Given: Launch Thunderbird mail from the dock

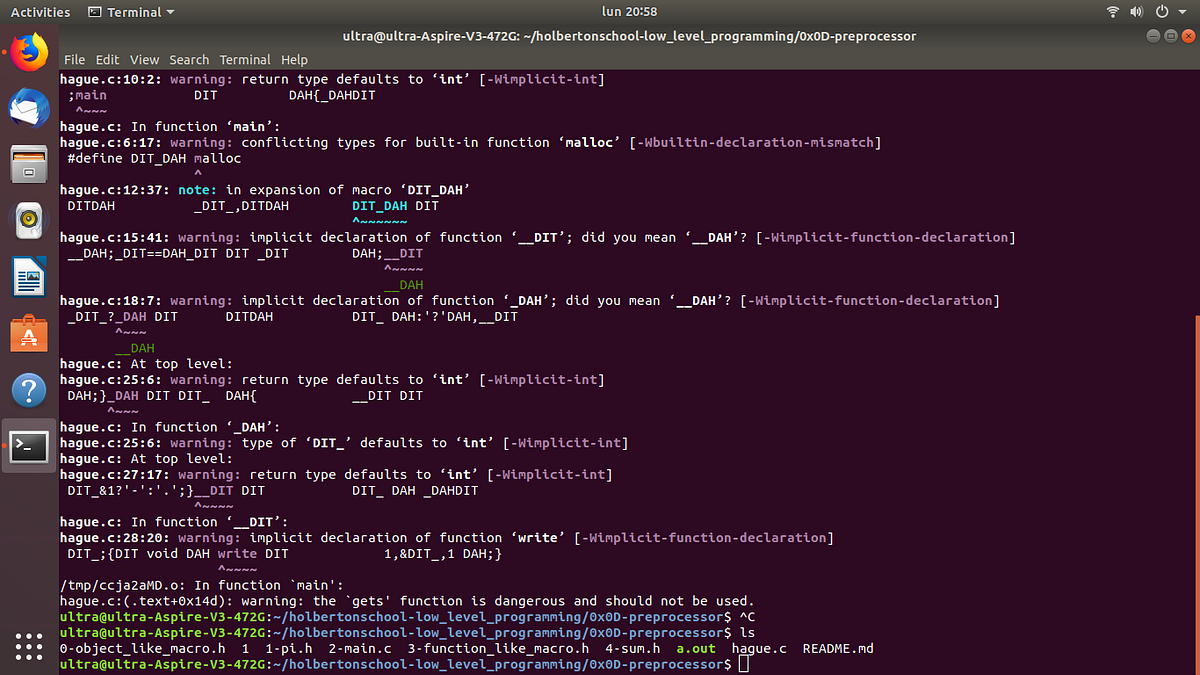Looking at the screenshot, I should (x=29, y=107).
